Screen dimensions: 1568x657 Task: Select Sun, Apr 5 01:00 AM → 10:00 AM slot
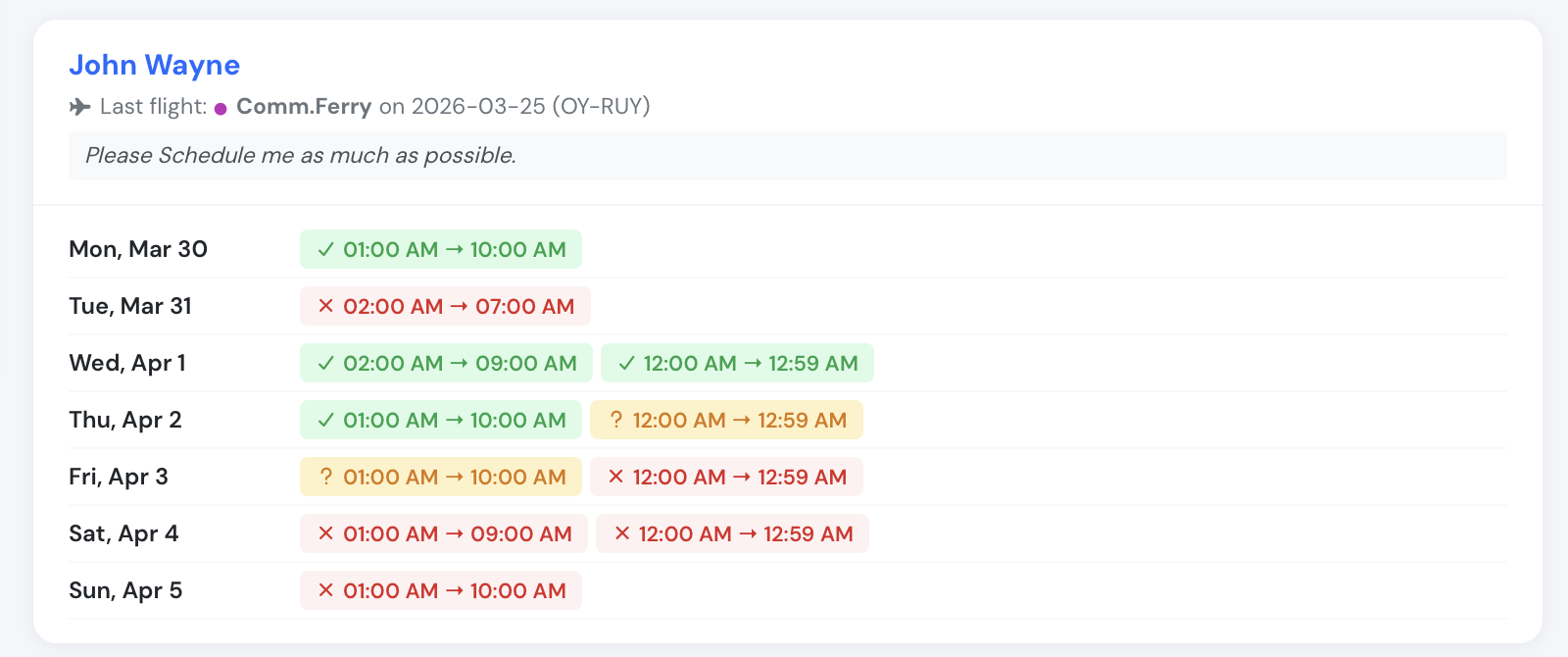point(441,590)
